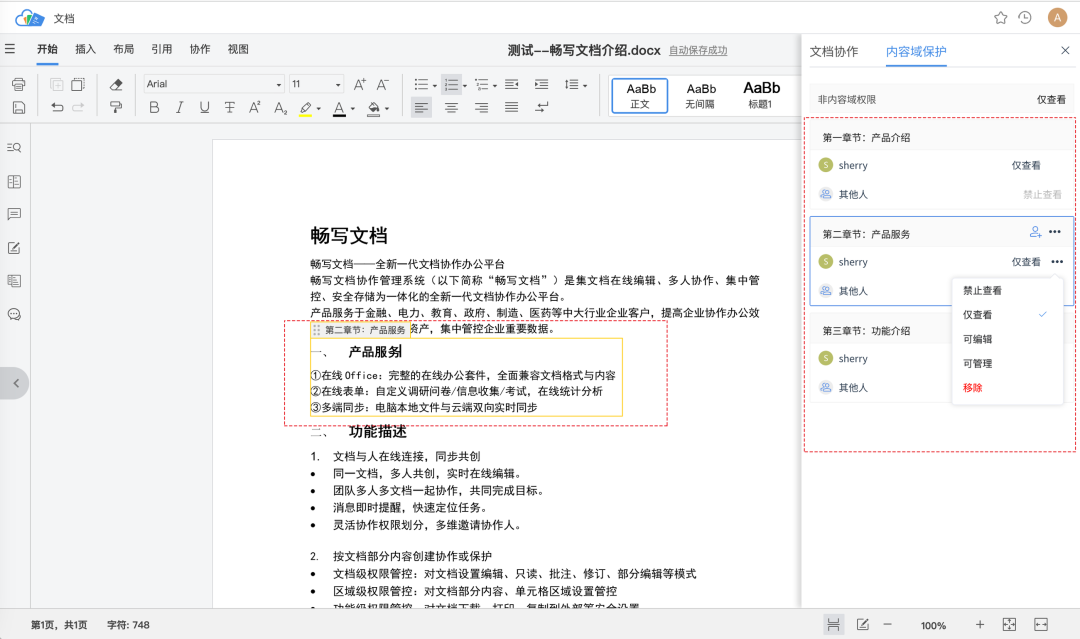Image resolution: width=1080 pixels, height=639 pixels.
Task: Click the eraser clear formatting icon
Action: (x=116, y=84)
